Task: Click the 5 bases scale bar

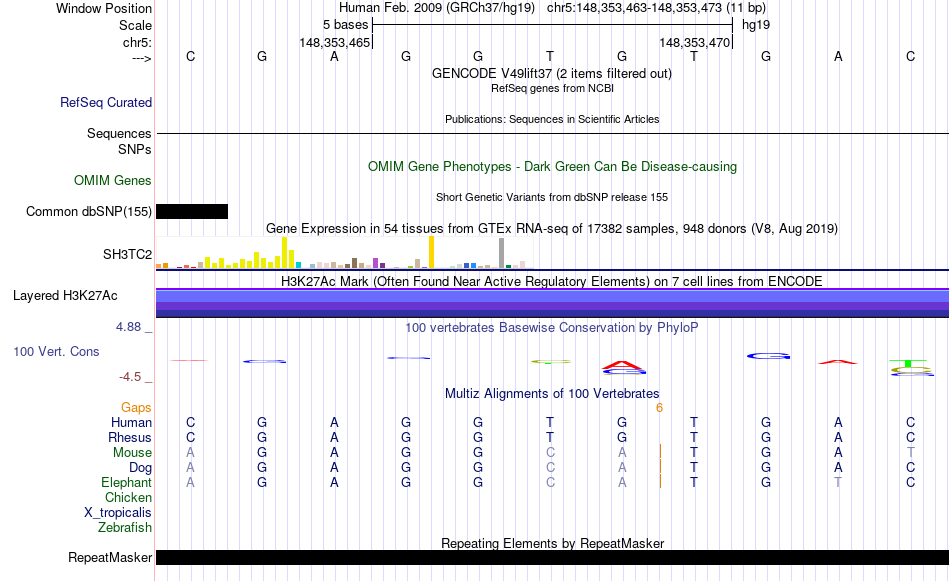Action: [x=552, y=25]
